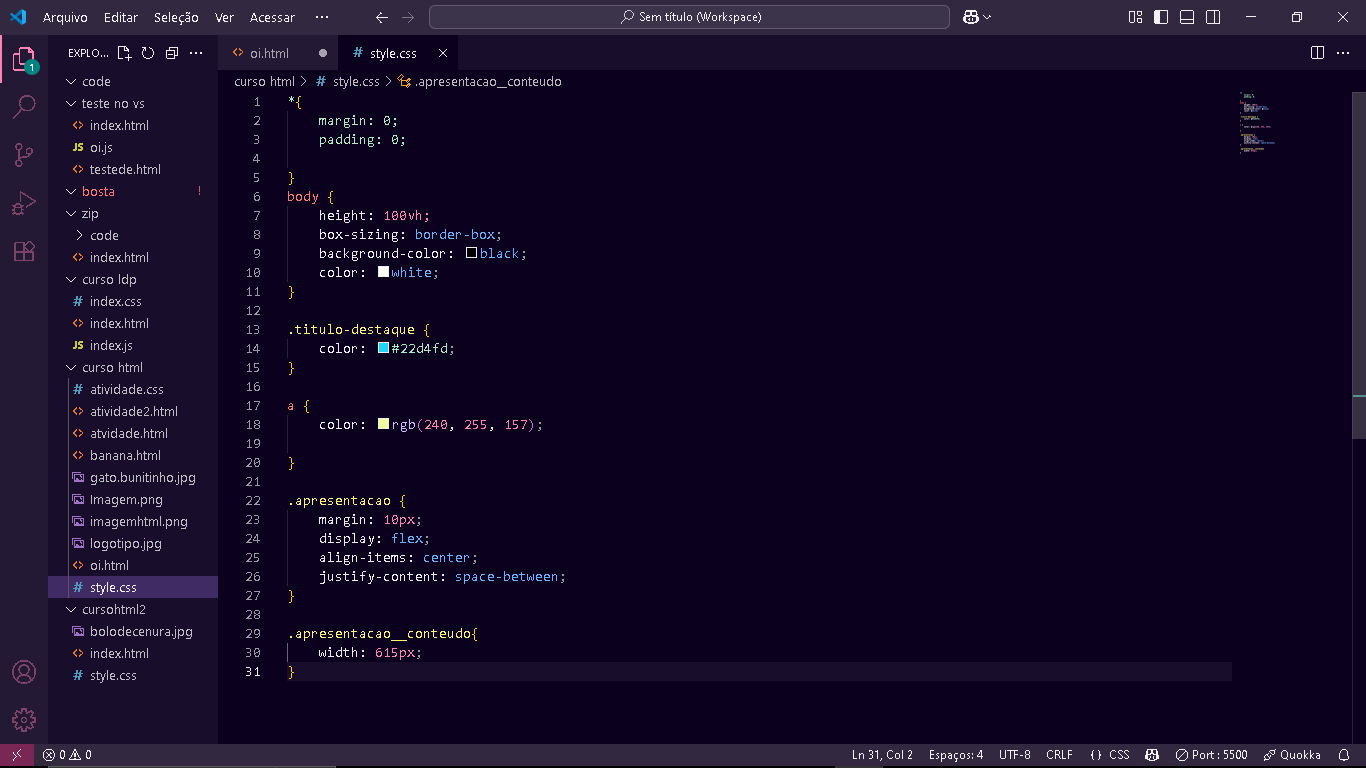The width and height of the screenshot is (1366, 768).
Task: Toggle the Primary Side Bar
Action: [x=1161, y=17]
